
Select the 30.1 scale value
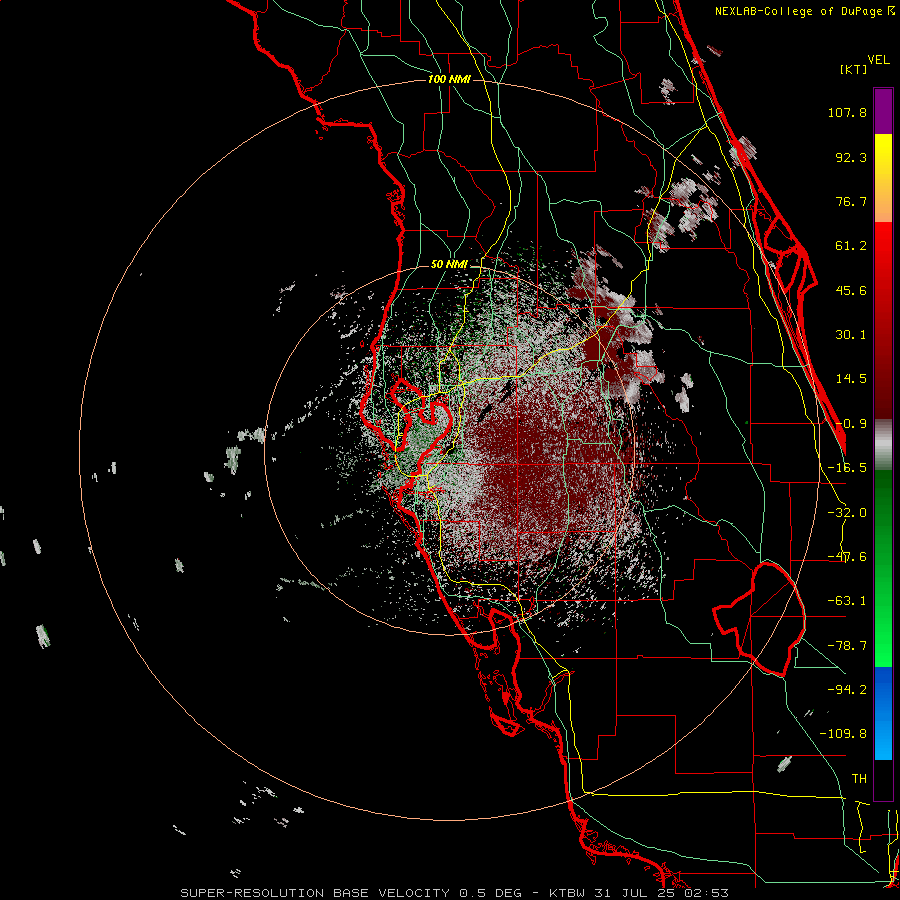[851, 335]
